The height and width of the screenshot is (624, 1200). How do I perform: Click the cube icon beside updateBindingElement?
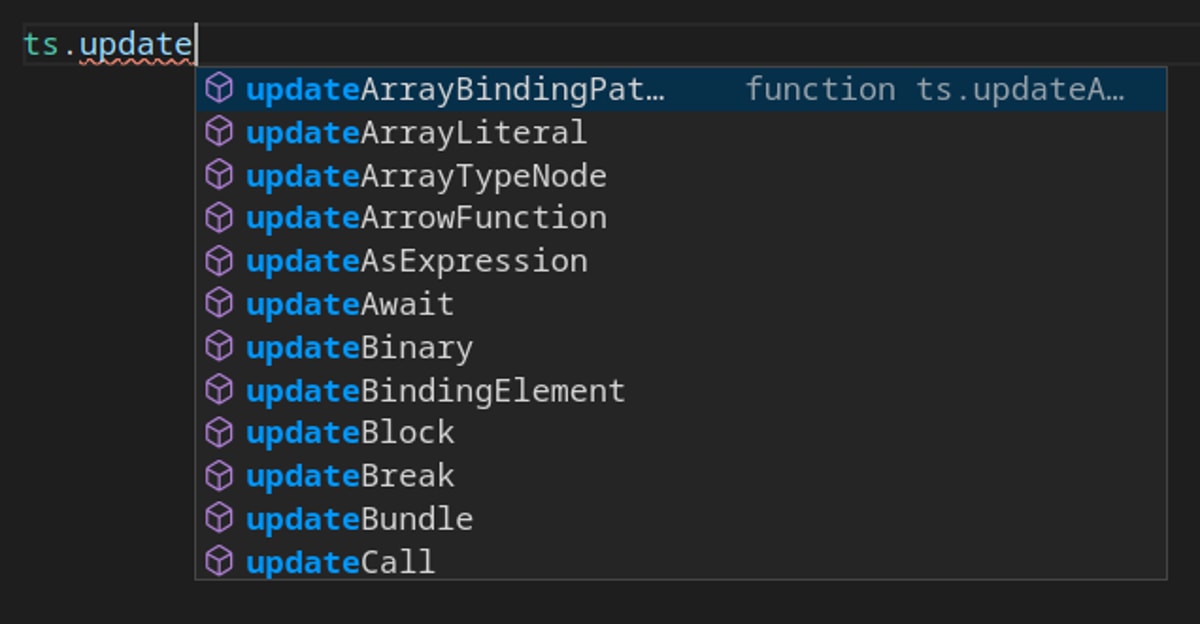tap(218, 389)
